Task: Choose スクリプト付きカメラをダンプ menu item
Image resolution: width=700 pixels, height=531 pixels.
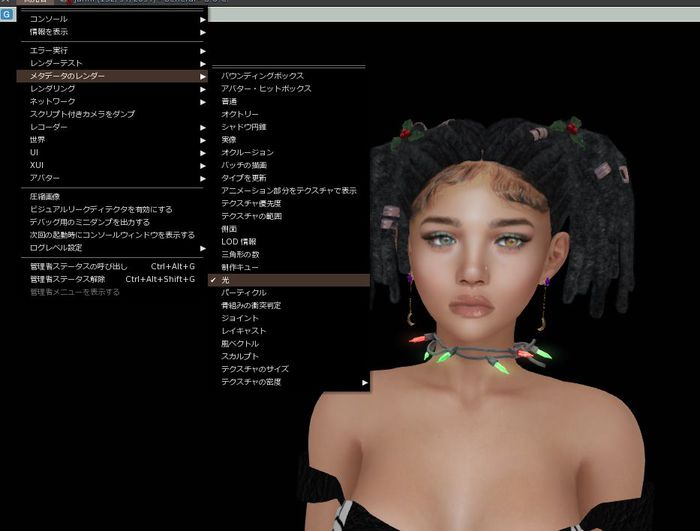Action: coord(112,114)
